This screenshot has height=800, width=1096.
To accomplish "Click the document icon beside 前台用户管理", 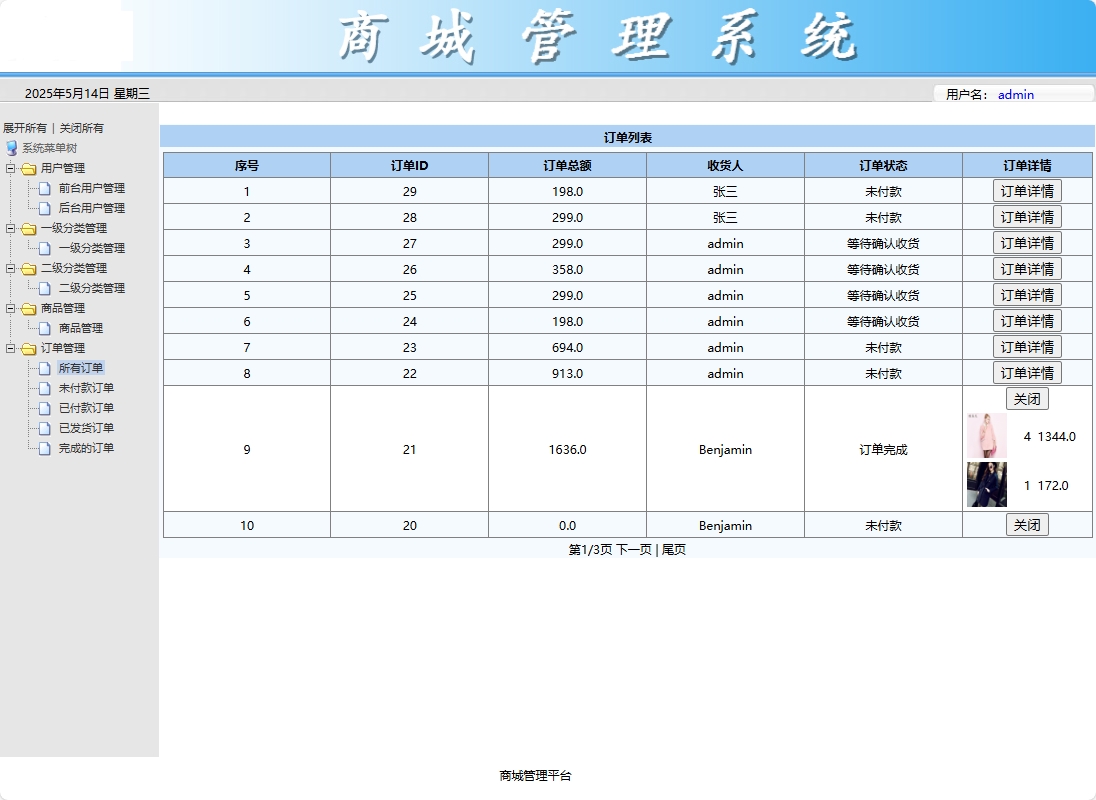I will pyautogui.click(x=46, y=188).
